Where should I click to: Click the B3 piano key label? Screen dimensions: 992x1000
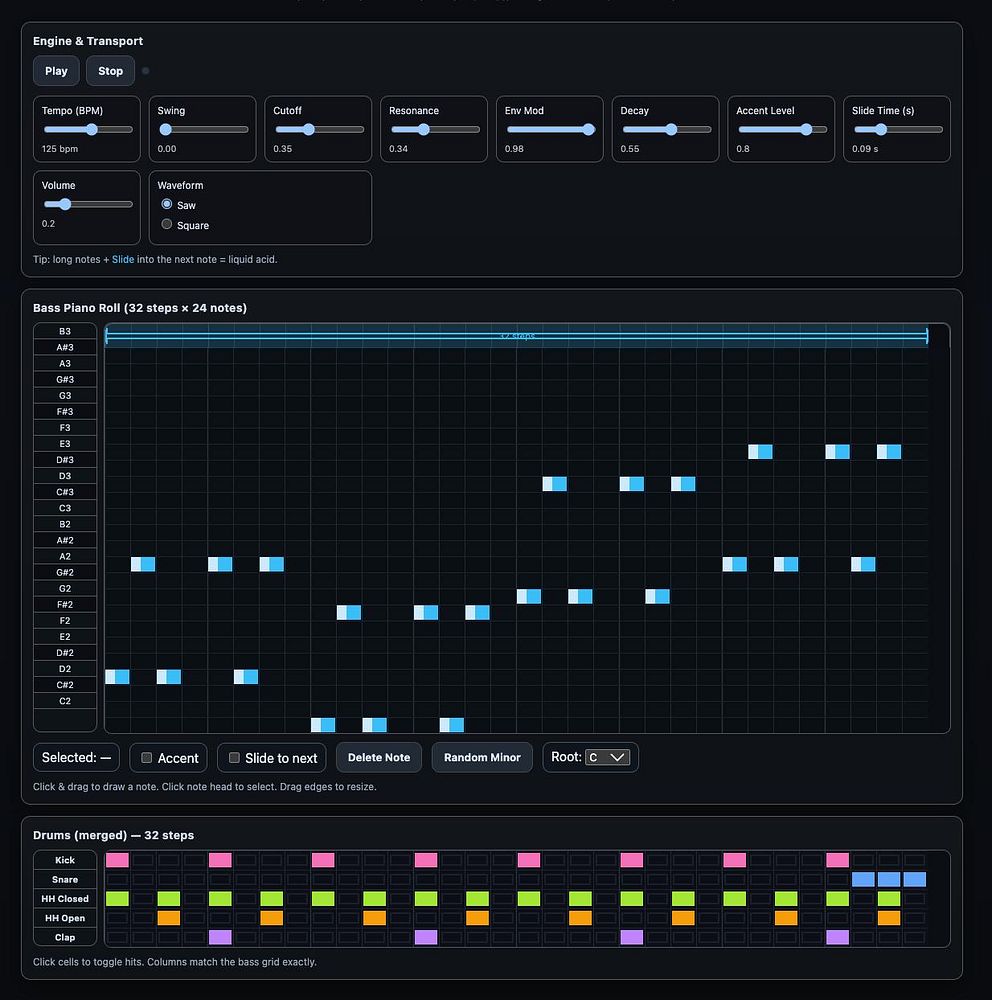click(x=65, y=331)
